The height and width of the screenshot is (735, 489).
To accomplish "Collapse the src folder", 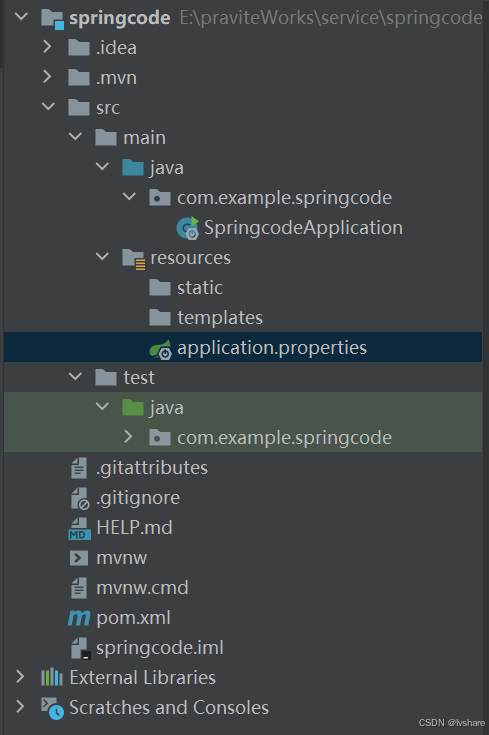I will 48,107.
